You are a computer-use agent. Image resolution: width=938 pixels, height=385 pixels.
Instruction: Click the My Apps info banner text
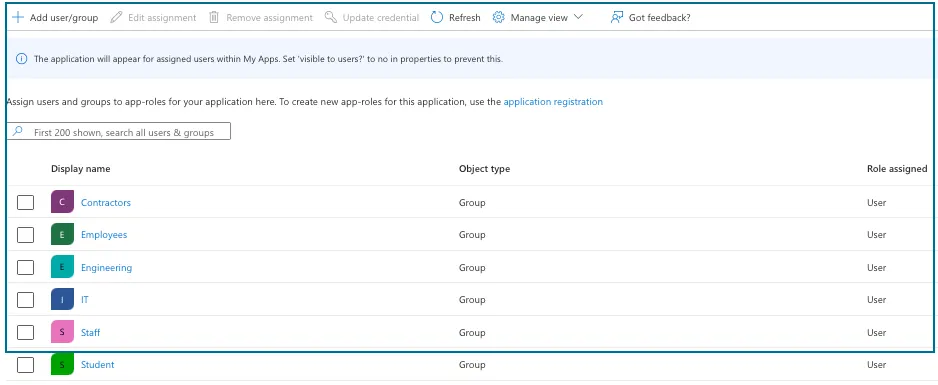(x=268, y=59)
